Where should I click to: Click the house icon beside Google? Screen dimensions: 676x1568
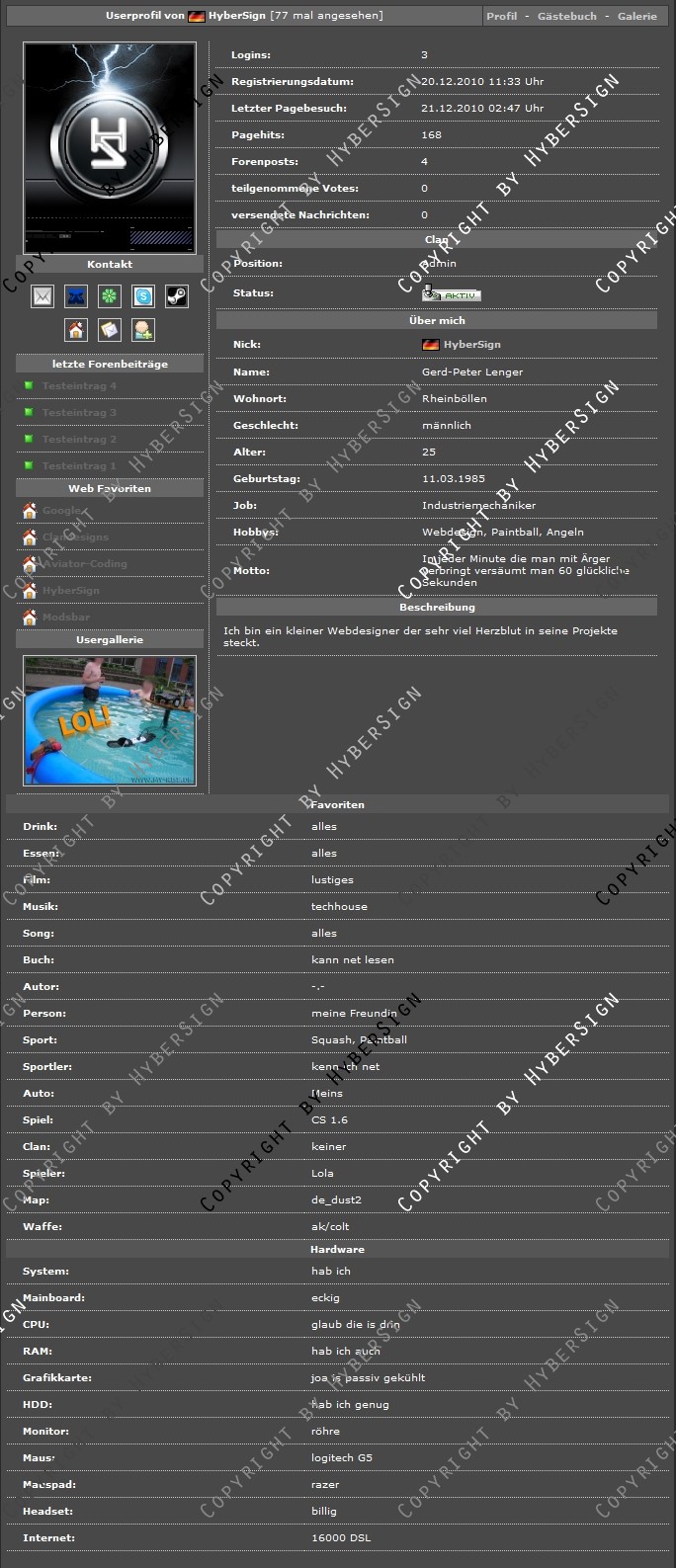pyautogui.click(x=30, y=511)
